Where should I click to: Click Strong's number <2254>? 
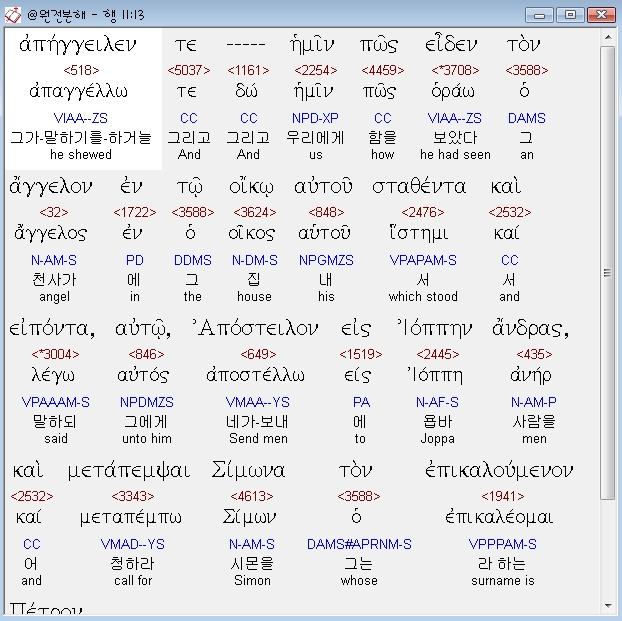[x=316, y=70]
